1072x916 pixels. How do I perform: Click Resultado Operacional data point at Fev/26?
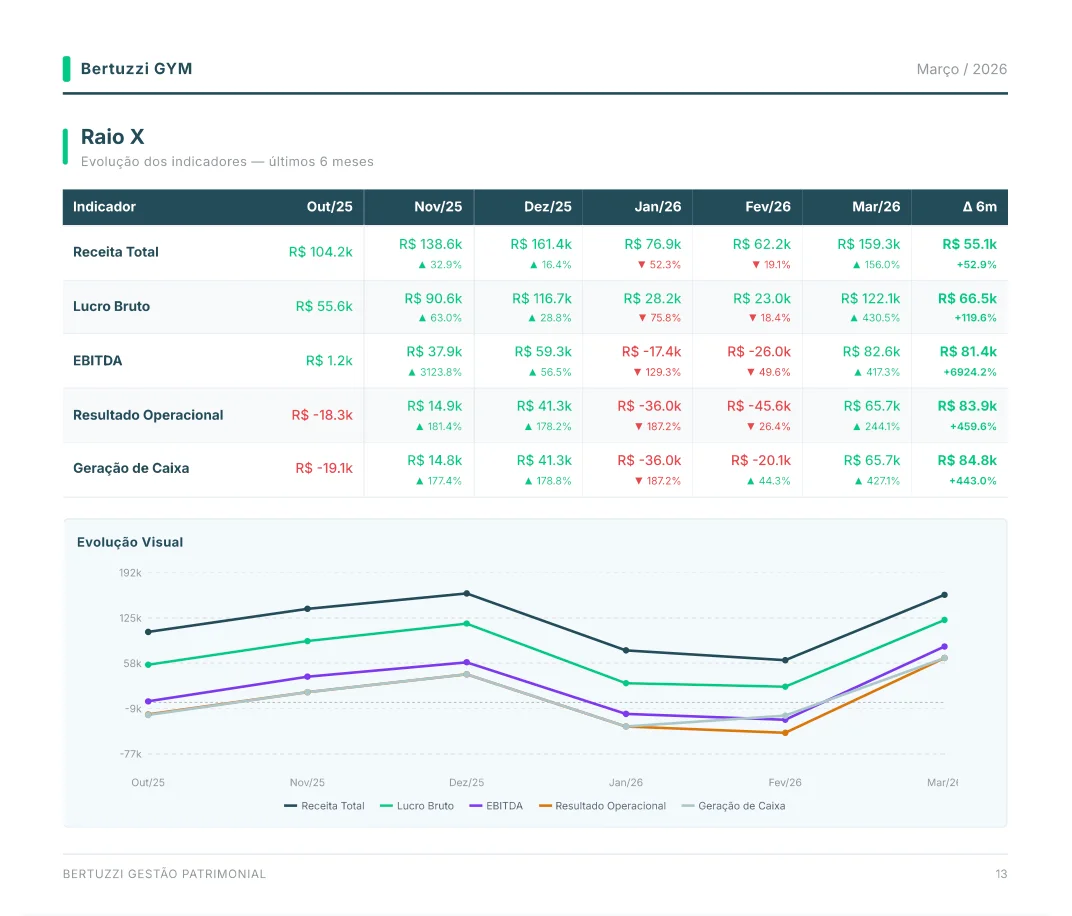pos(785,733)
